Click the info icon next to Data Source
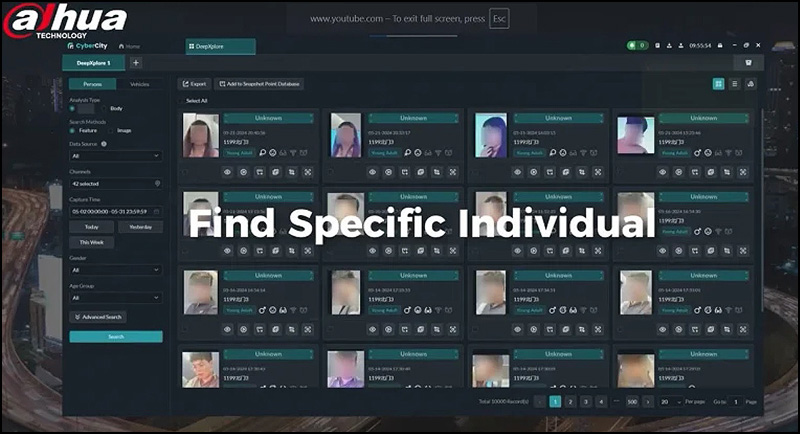The width and height of the screenshot is (800, 434). (104, 144)
